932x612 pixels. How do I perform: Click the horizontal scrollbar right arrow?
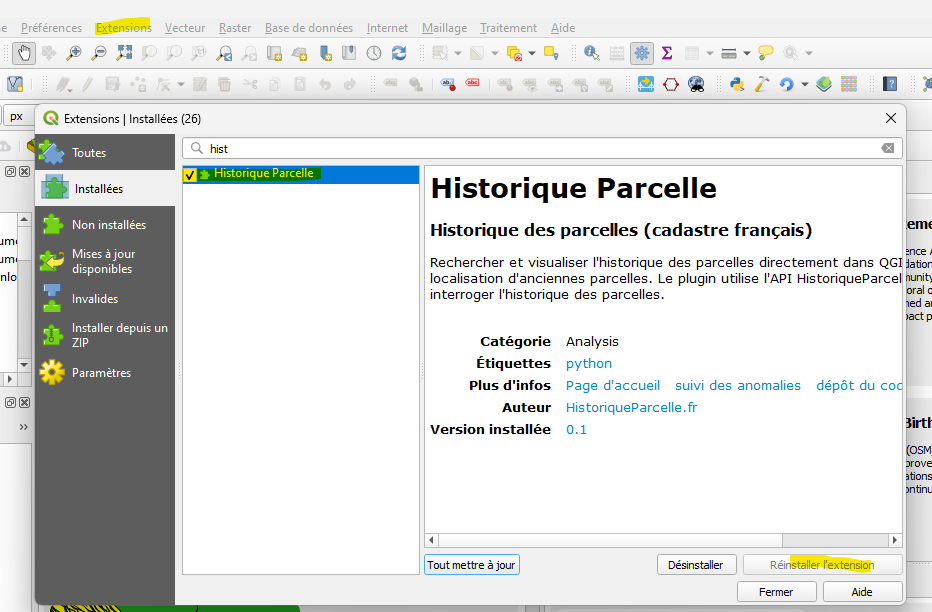(x=895, y=540)
